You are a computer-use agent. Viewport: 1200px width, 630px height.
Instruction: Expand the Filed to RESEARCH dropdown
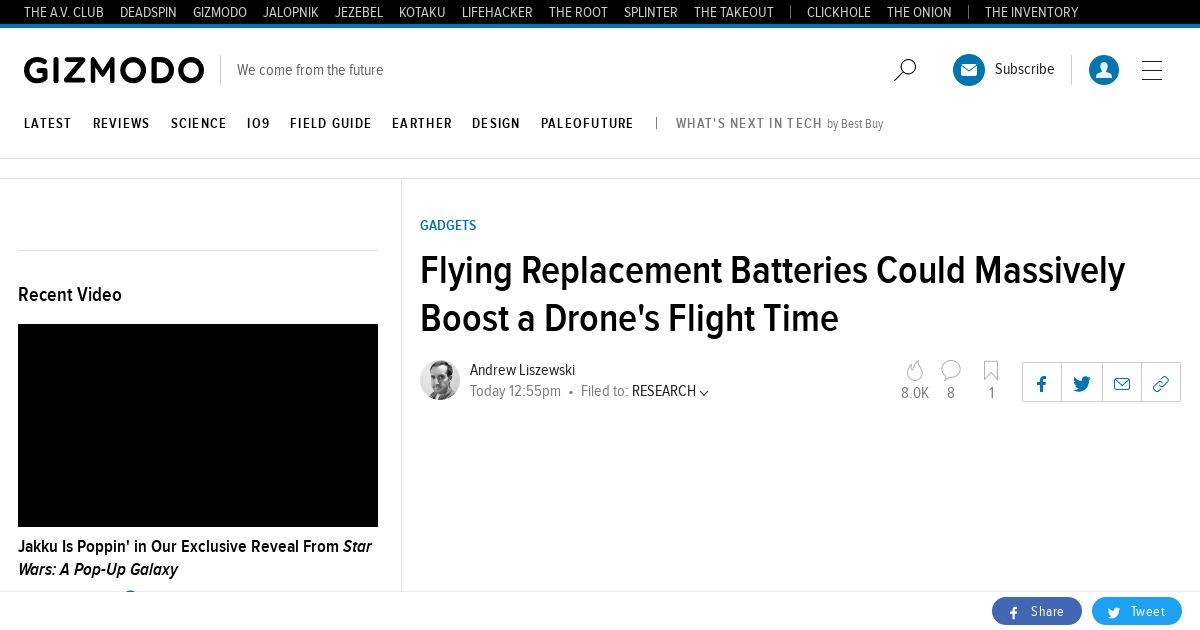click(670, 392)
